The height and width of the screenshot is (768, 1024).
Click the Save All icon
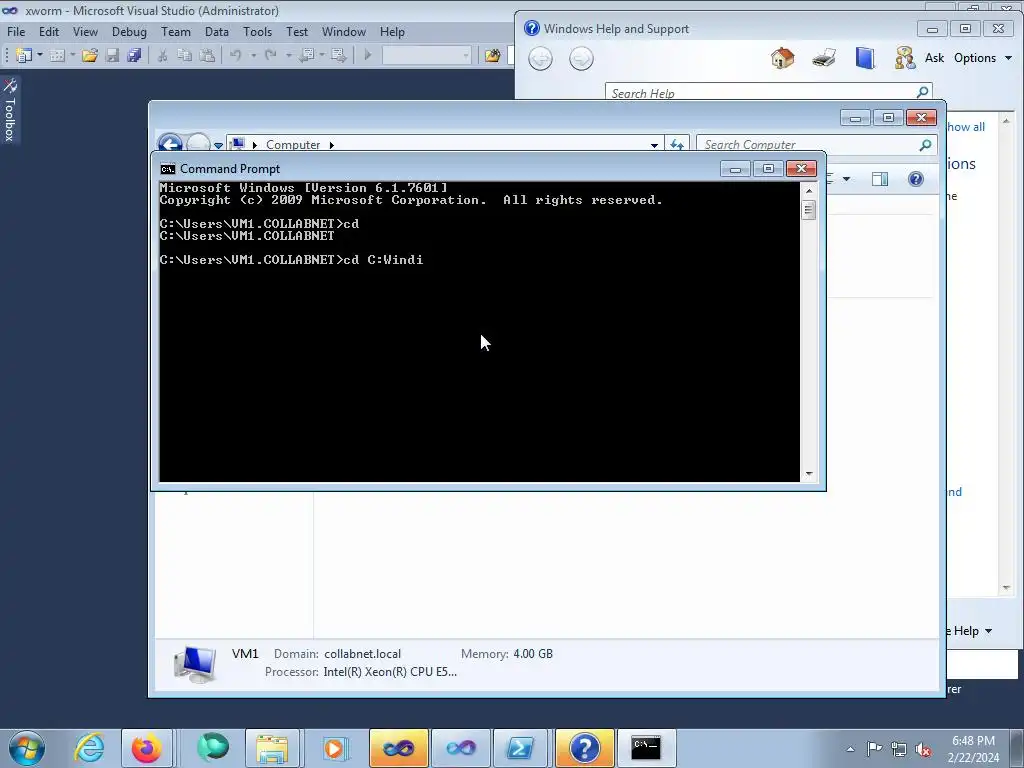point(135,56)
